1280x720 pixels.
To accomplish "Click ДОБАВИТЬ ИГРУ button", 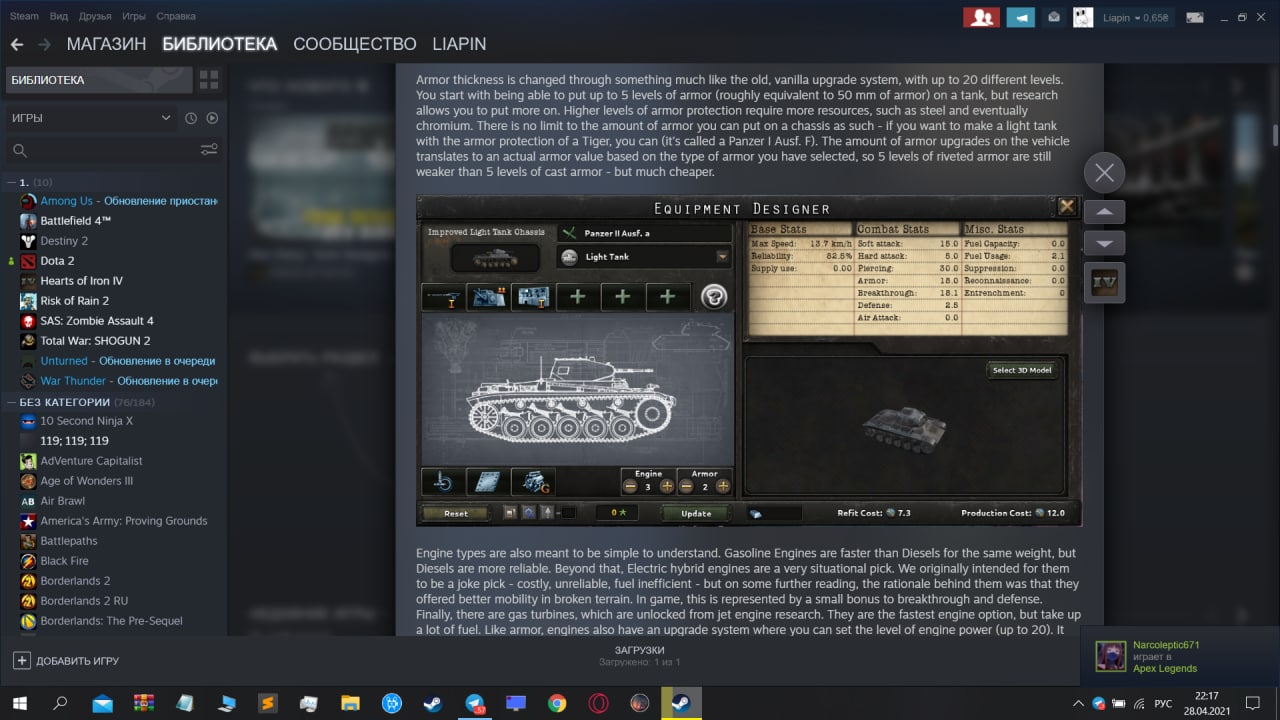I will click(66, 661).
